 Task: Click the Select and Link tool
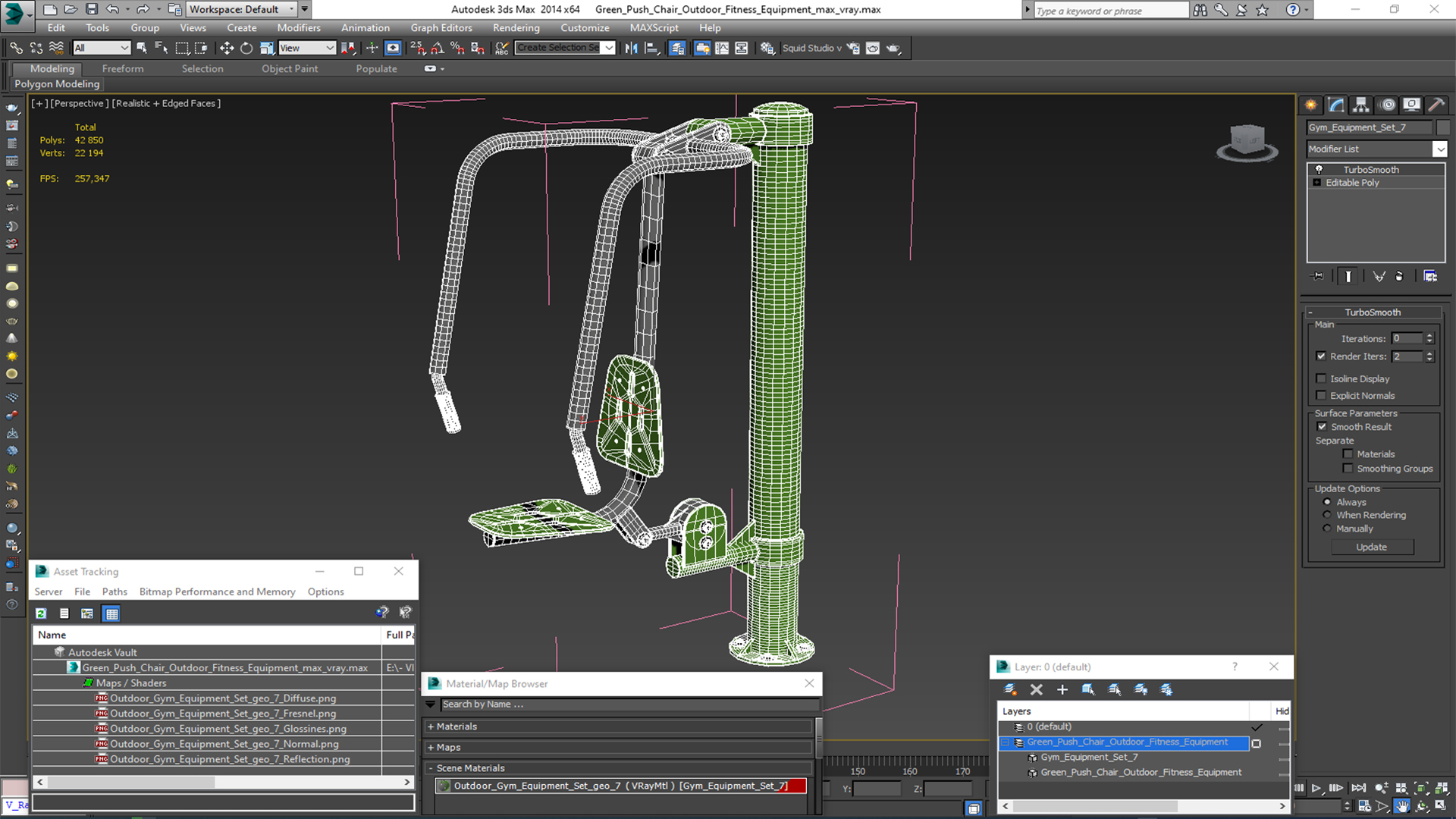16,48
